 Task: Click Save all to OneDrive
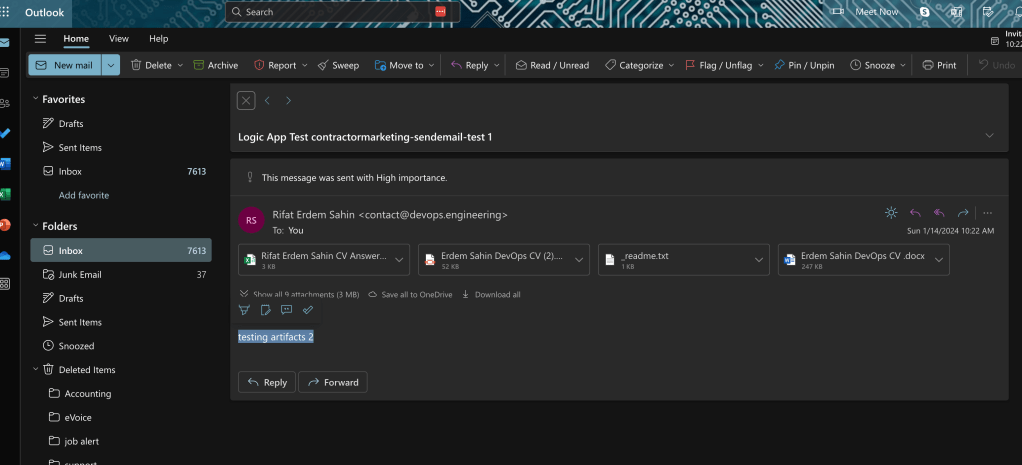410,294
